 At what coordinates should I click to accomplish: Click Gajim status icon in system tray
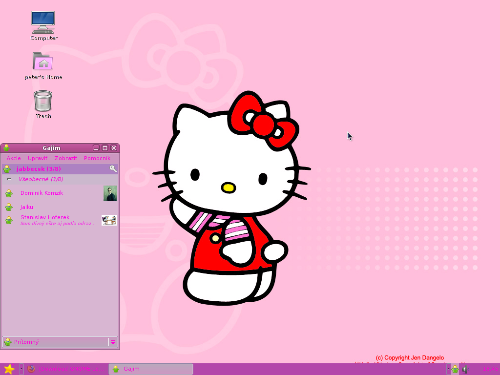point(455,369)
